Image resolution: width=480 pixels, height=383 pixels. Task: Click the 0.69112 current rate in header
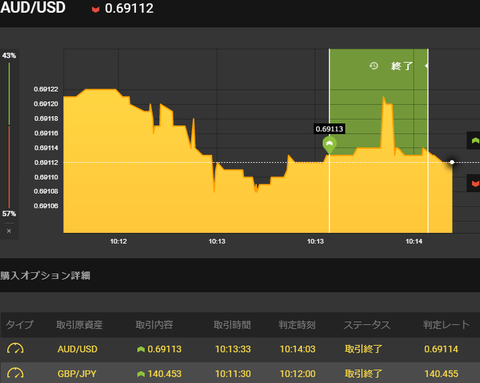(129, 8)
